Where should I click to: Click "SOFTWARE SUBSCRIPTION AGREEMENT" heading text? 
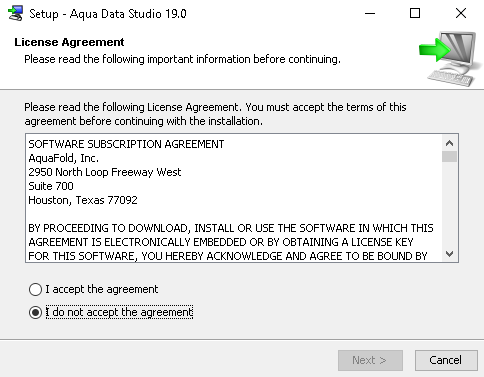tap(126, 144)
